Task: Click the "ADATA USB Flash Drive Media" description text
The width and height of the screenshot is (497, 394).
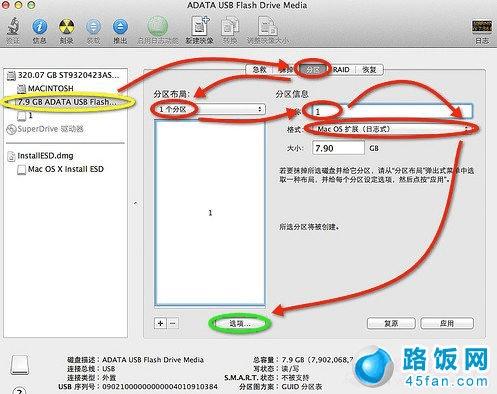Action: [x=153, y=360]
